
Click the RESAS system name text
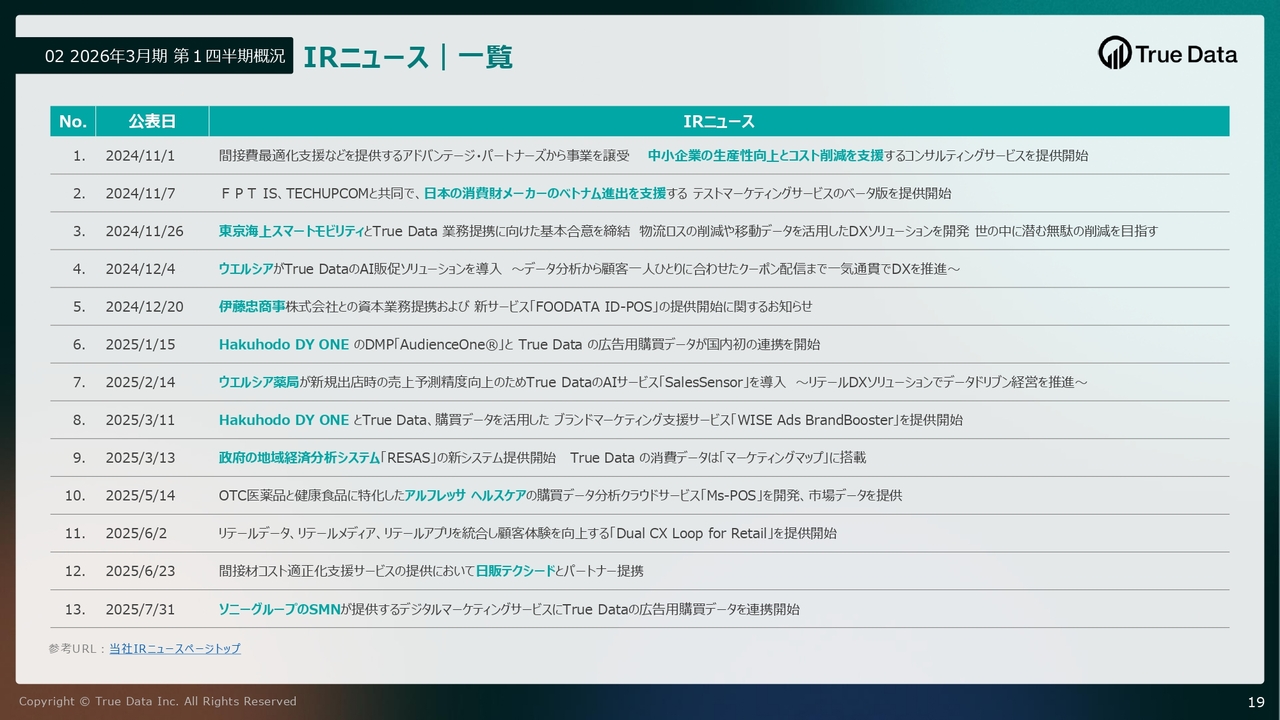point(408,458)
